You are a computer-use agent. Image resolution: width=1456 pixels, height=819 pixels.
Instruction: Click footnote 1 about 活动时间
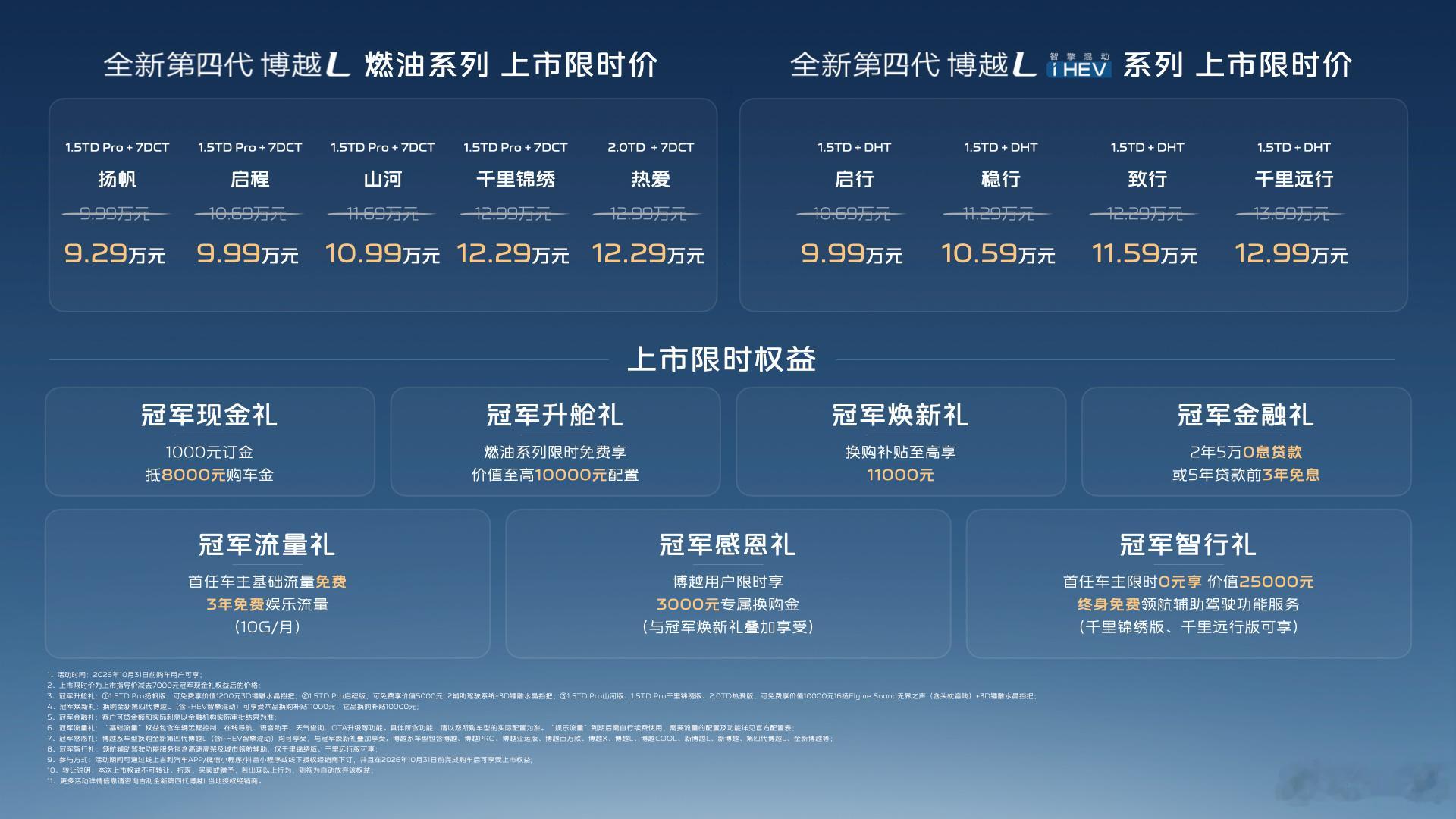[x=124, y=674]
